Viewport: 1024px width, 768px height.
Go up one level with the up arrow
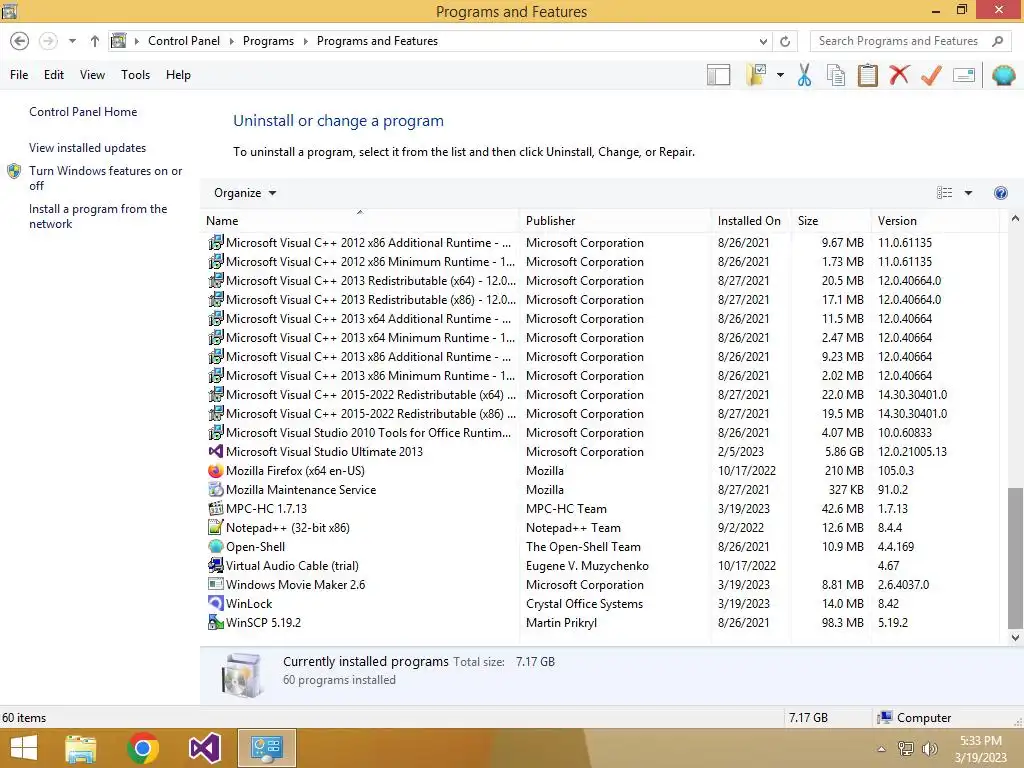pyautogui.click(x=95, y=41)
